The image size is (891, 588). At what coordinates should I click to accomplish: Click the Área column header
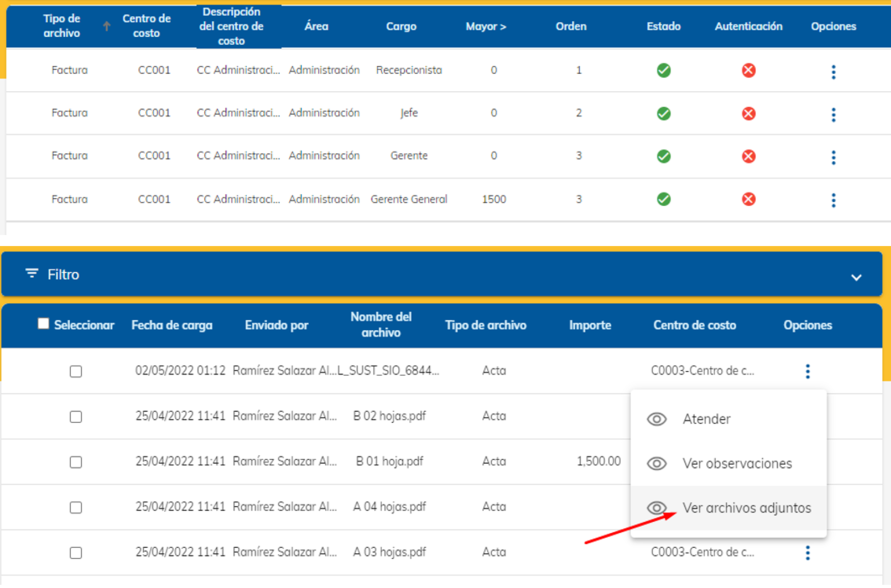point(317,26)
